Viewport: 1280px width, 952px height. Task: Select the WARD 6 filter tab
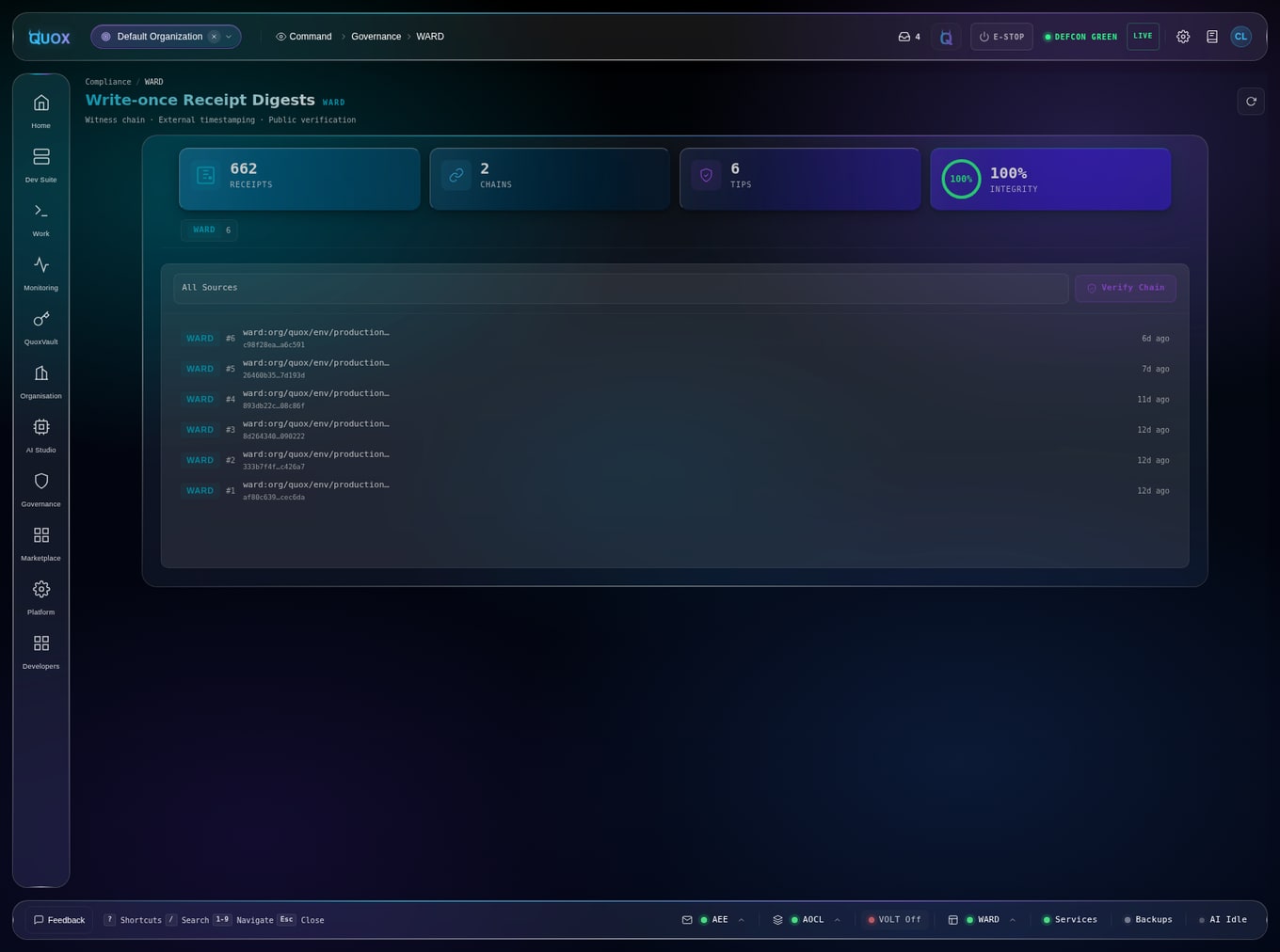click(x=209, y=230)
